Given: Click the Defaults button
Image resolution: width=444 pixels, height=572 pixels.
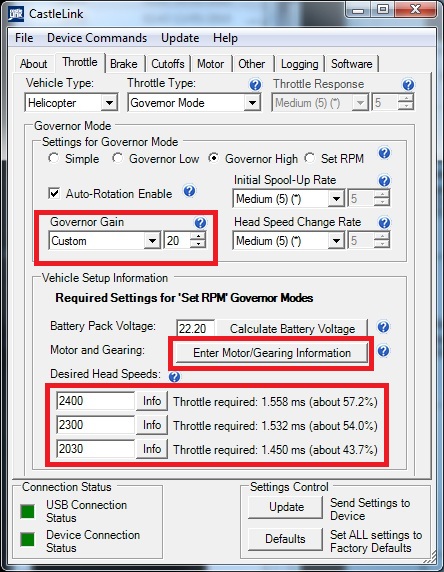Looking at the screenshot, I should click(286, 539).
